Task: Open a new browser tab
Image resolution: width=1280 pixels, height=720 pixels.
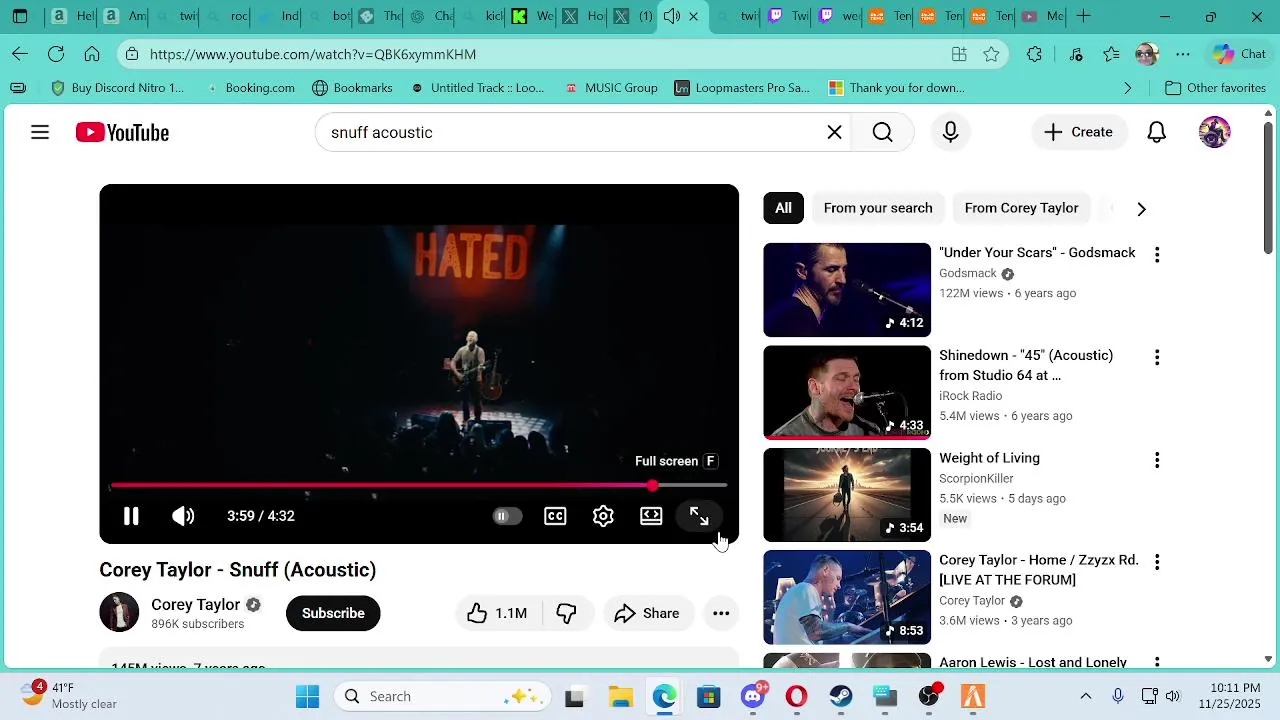Action: (1084, 16)
